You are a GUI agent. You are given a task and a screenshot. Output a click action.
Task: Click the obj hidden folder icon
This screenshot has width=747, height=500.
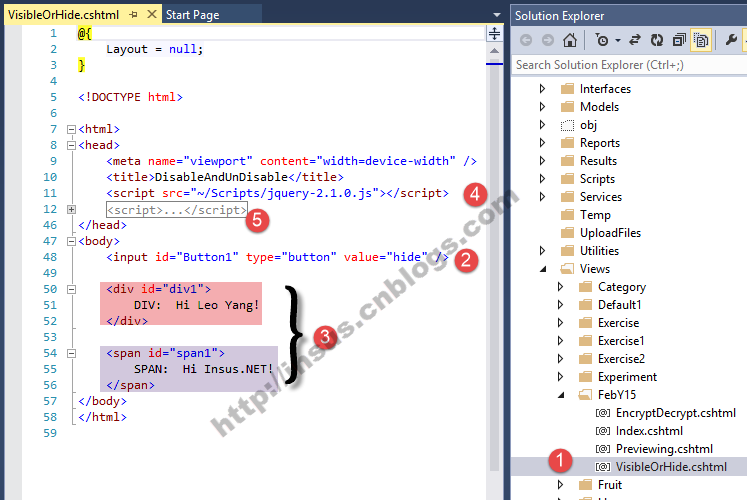567,125
